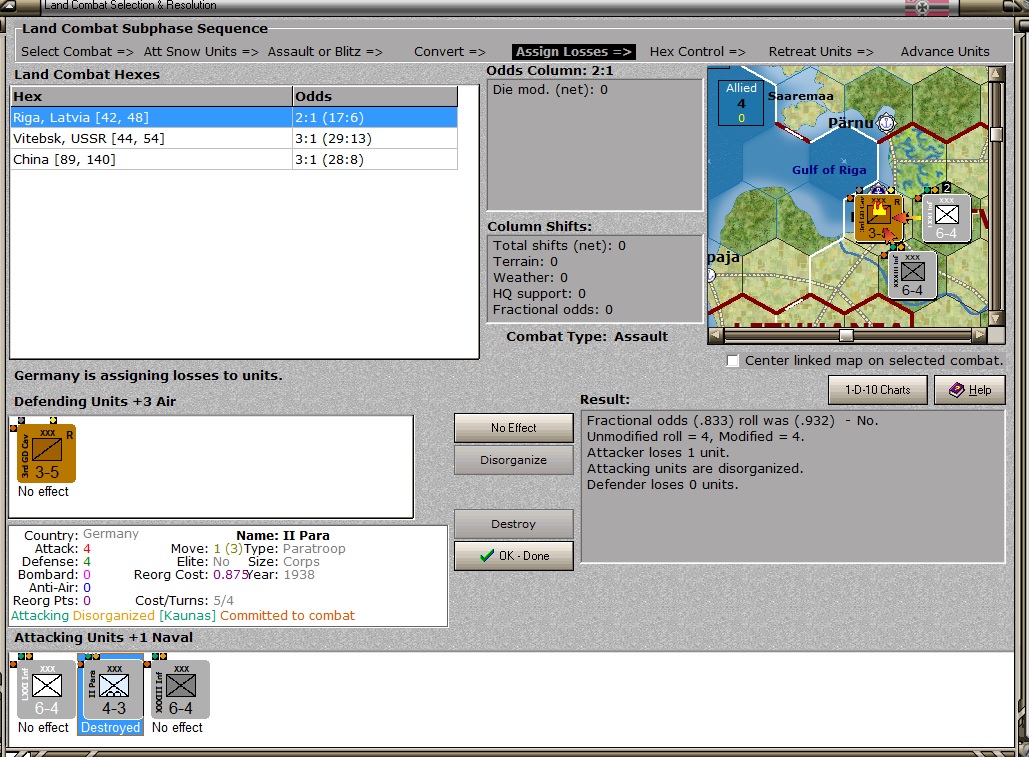Click the Attacker loses 1 unit line
The height and width of the screenshot is (757, 1029).
click(658, 453)
